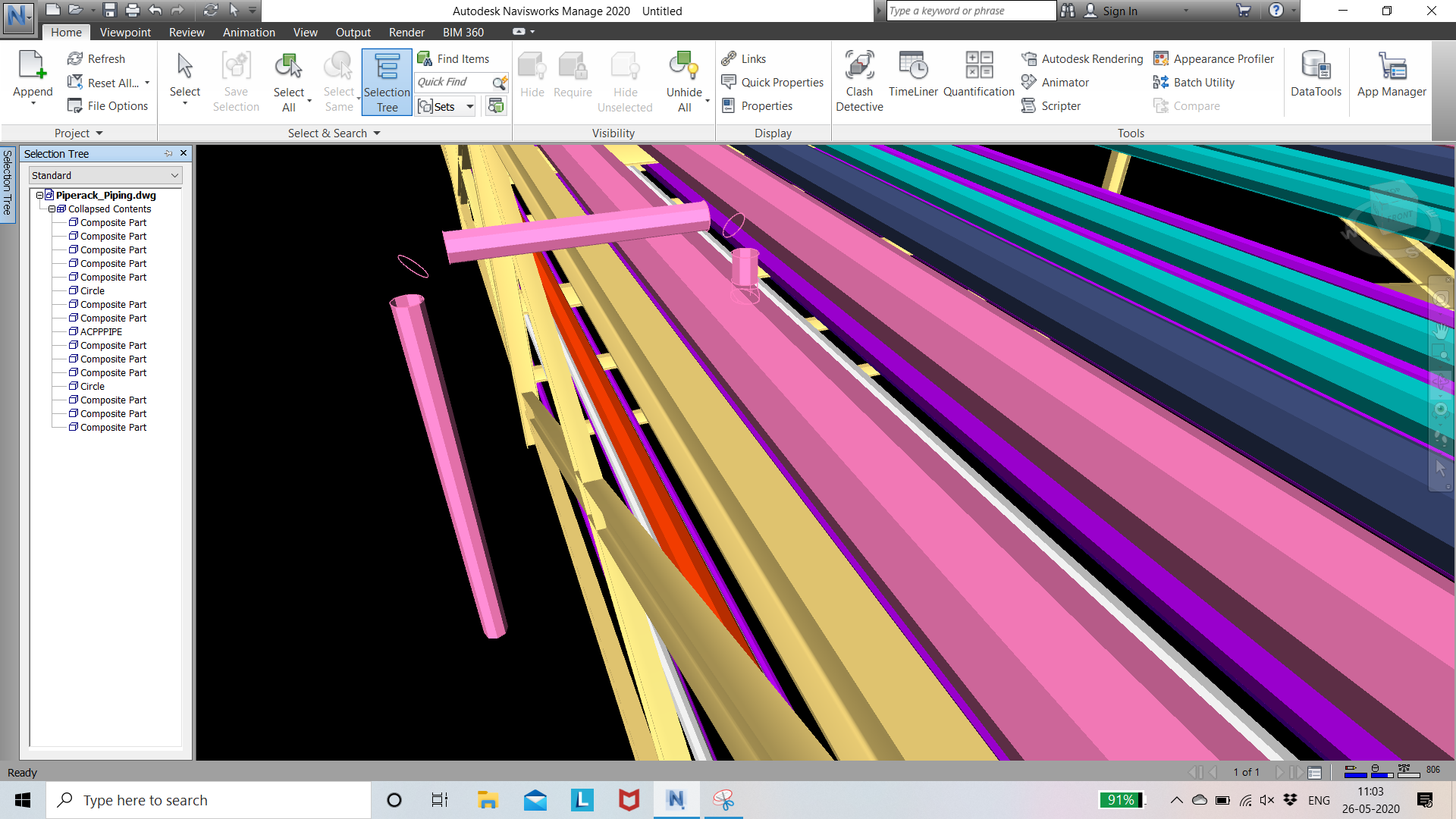The image size is (1456, 819).
Task: Toggle Hide Unselected visibility
Action: 625,82
